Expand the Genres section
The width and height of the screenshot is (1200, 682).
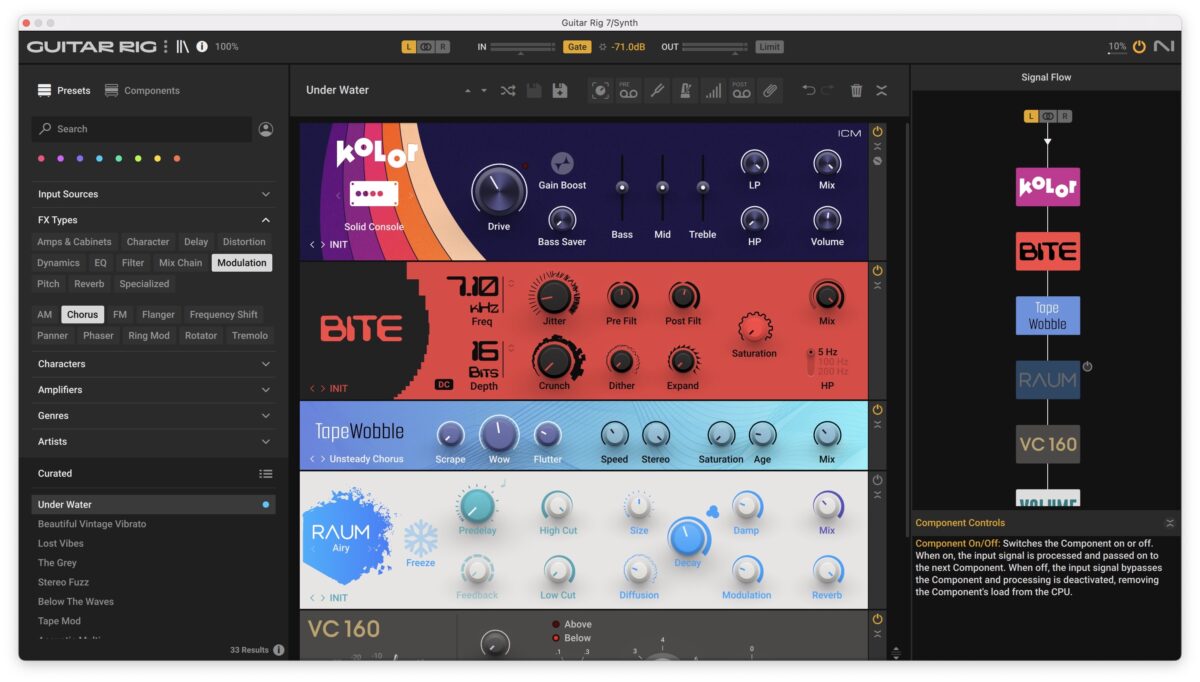(154, 416)
